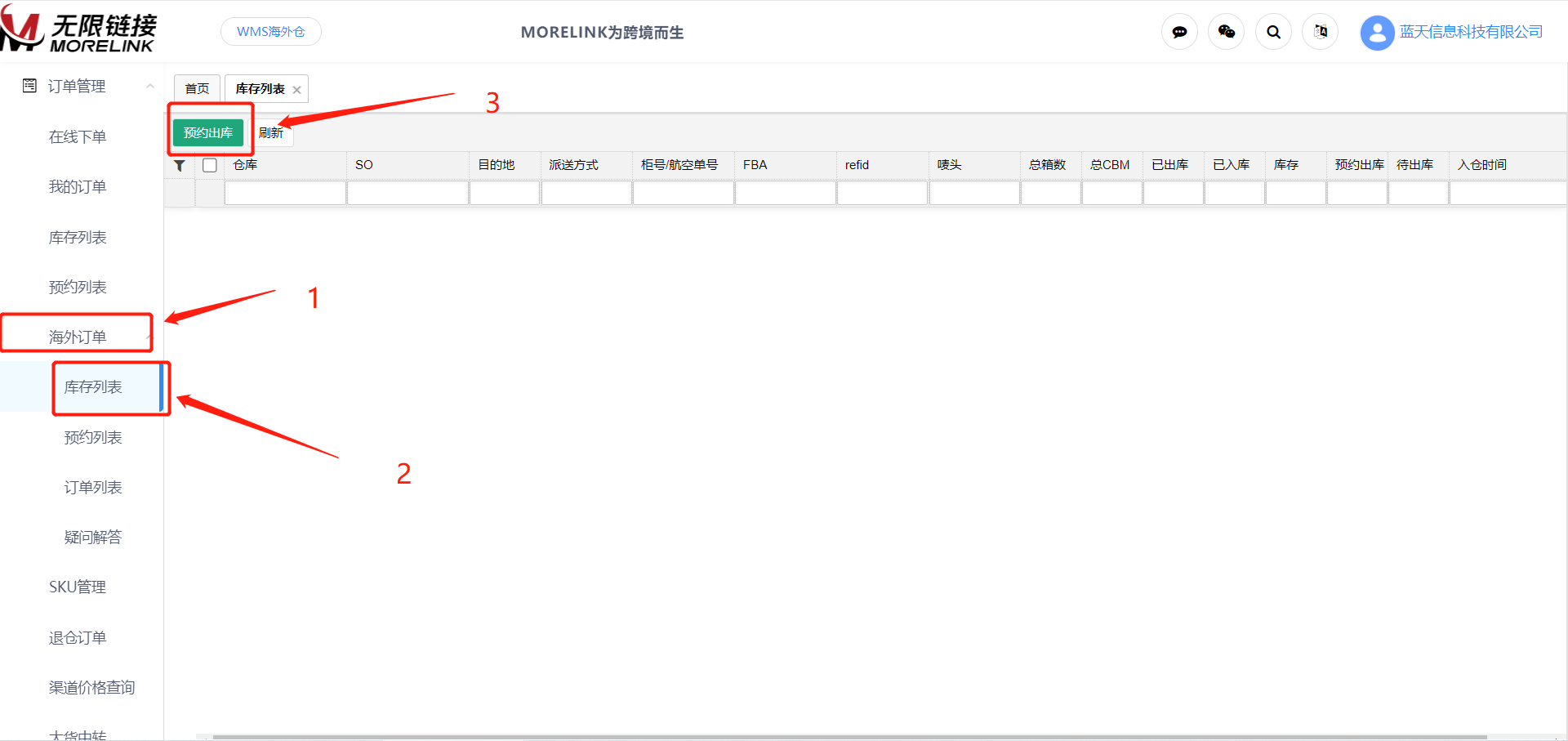Open 渠道价格查询 in the sidebar
1568x741 pixels.
[91, 687]
